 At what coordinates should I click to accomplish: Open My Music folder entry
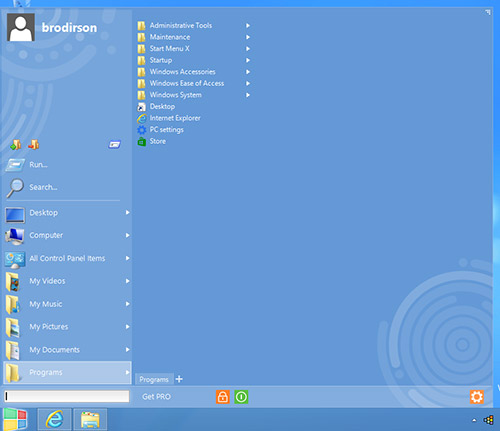[67, 304]
